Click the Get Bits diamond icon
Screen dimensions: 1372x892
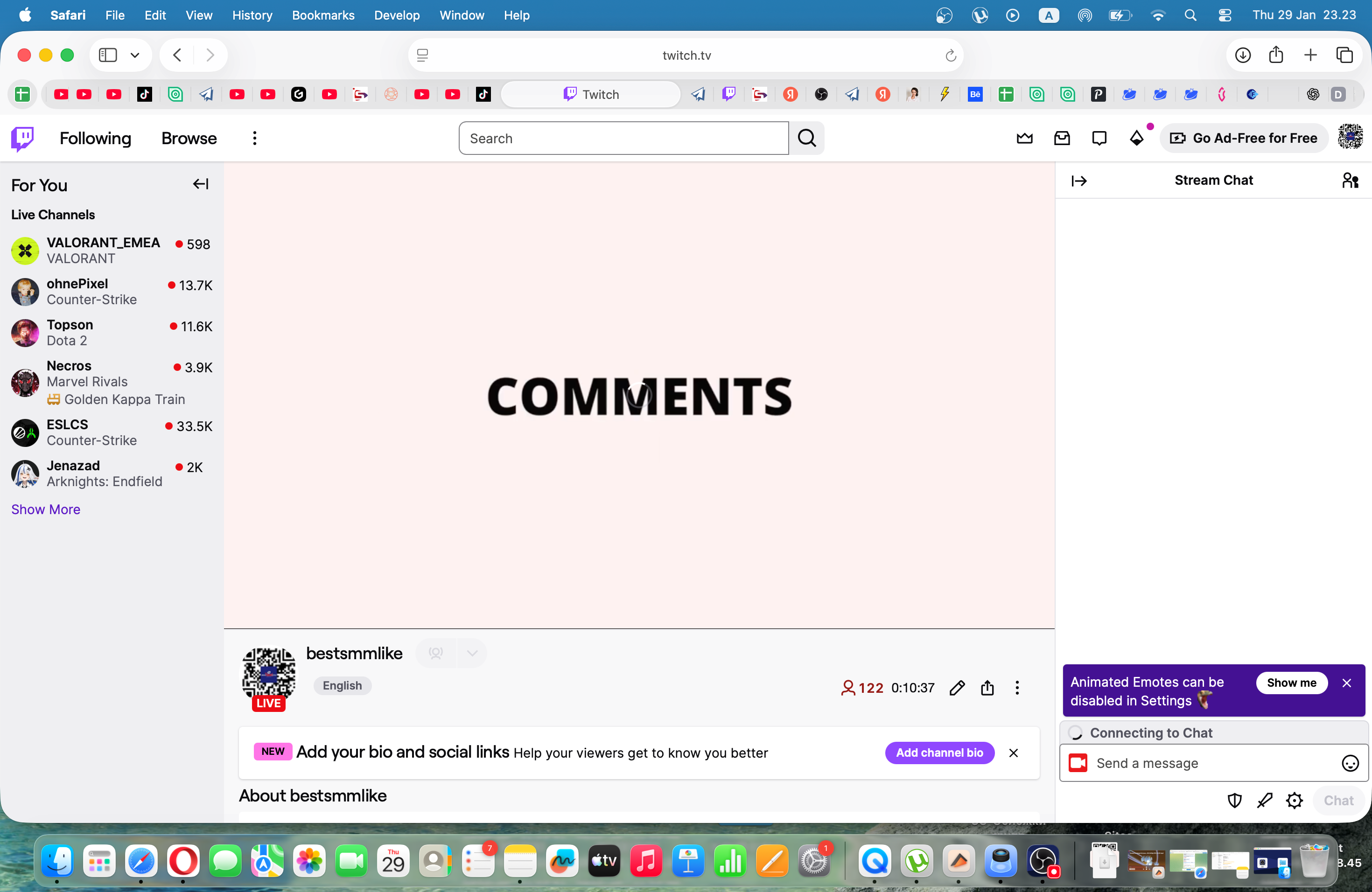point(1136,138)
